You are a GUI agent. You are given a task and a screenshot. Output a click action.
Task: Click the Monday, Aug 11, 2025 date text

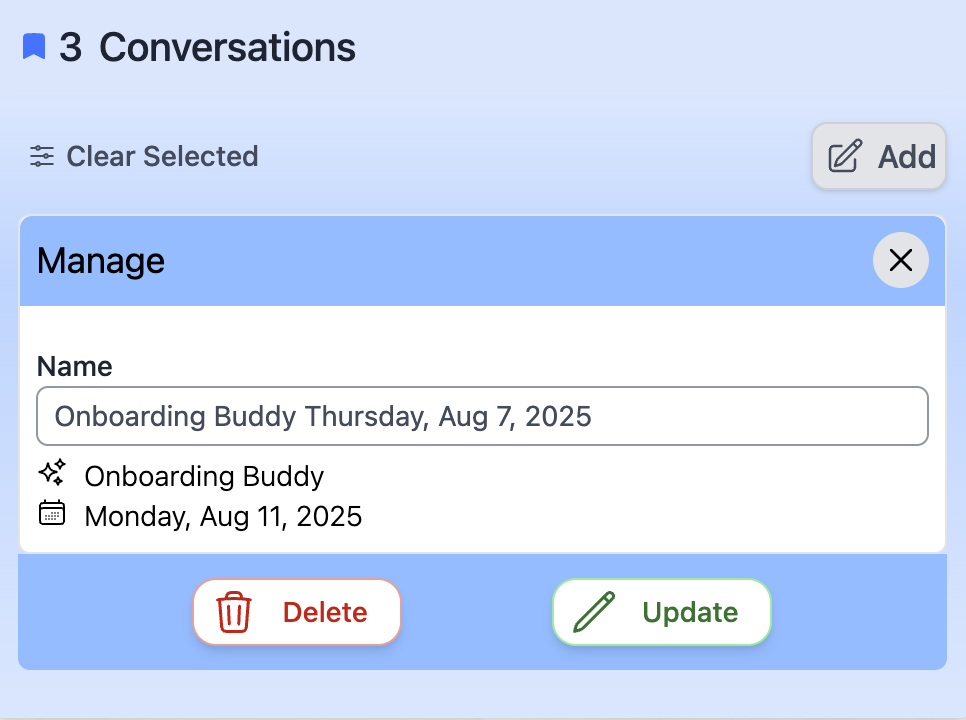(223, 516)
